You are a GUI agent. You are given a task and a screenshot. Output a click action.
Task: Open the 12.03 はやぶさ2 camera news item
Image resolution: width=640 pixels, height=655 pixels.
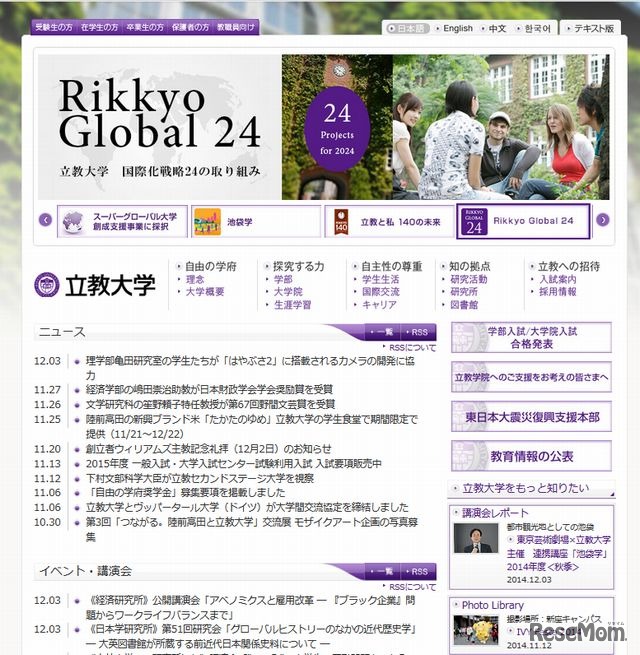point(250,368)
